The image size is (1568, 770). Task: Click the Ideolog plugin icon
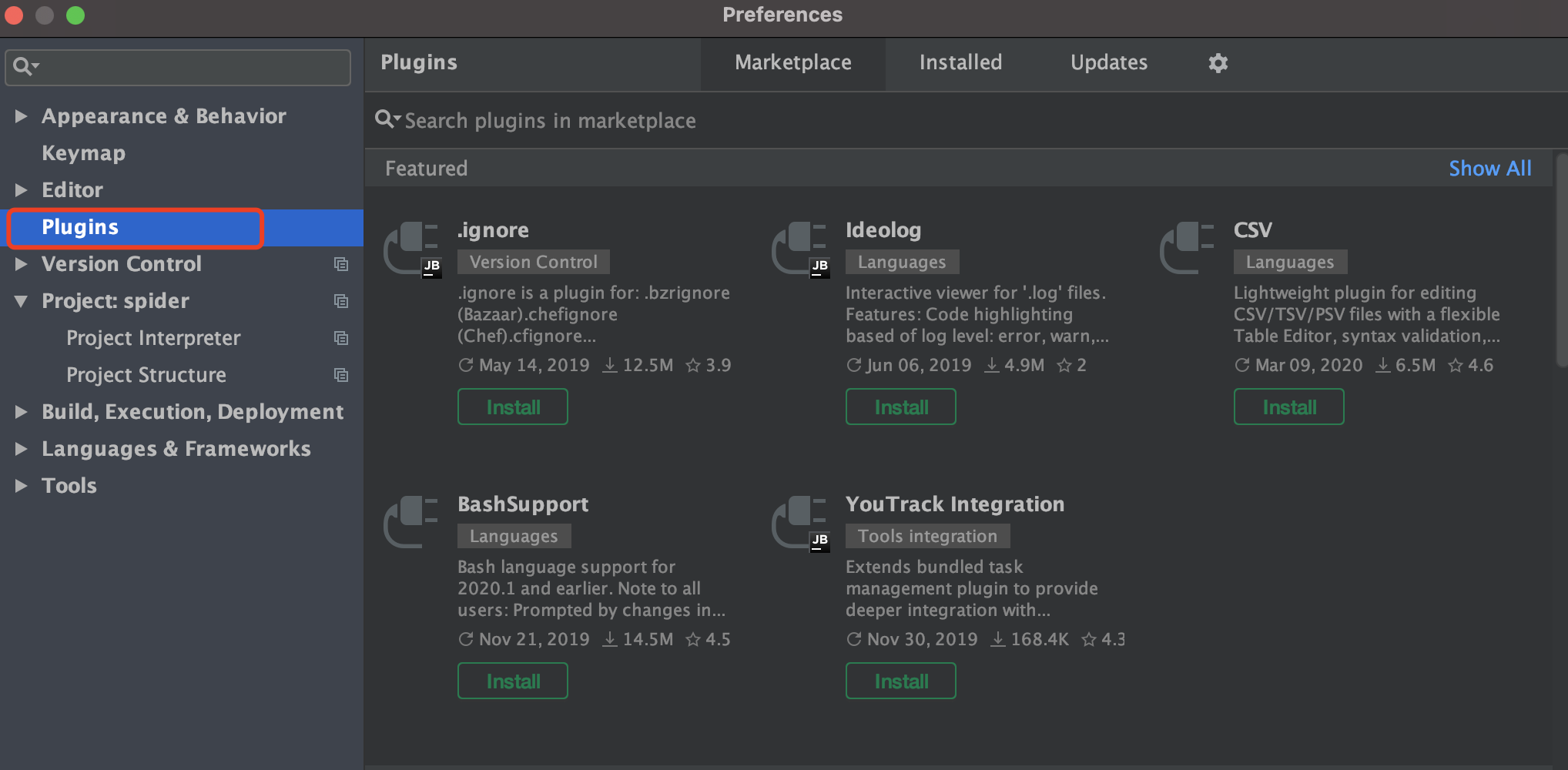(x=800, y=249)
